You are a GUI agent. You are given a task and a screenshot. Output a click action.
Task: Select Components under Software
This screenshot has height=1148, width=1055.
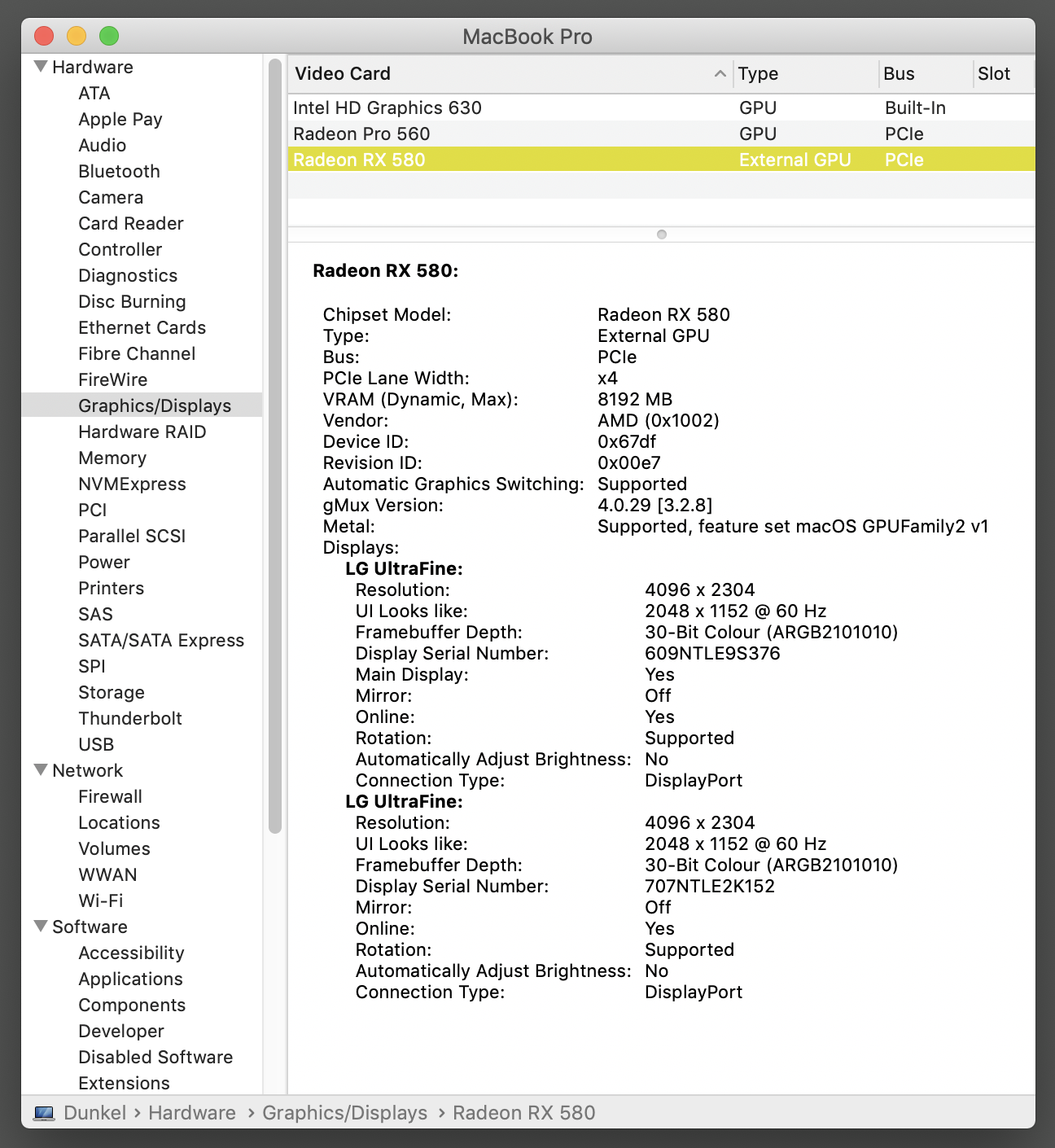pyautogui.click(x=132, y=1005)
